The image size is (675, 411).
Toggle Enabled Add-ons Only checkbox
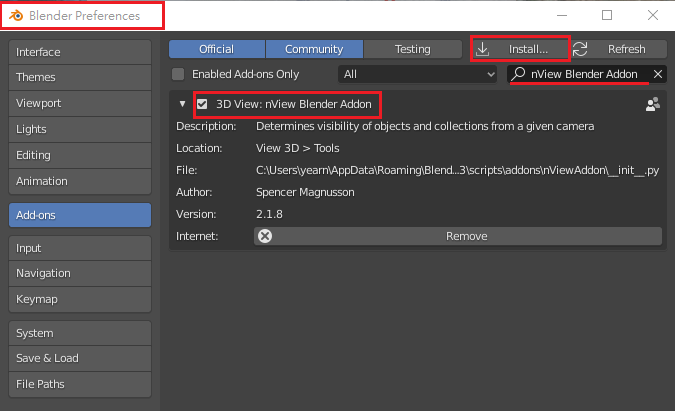[x=178, y=74]
